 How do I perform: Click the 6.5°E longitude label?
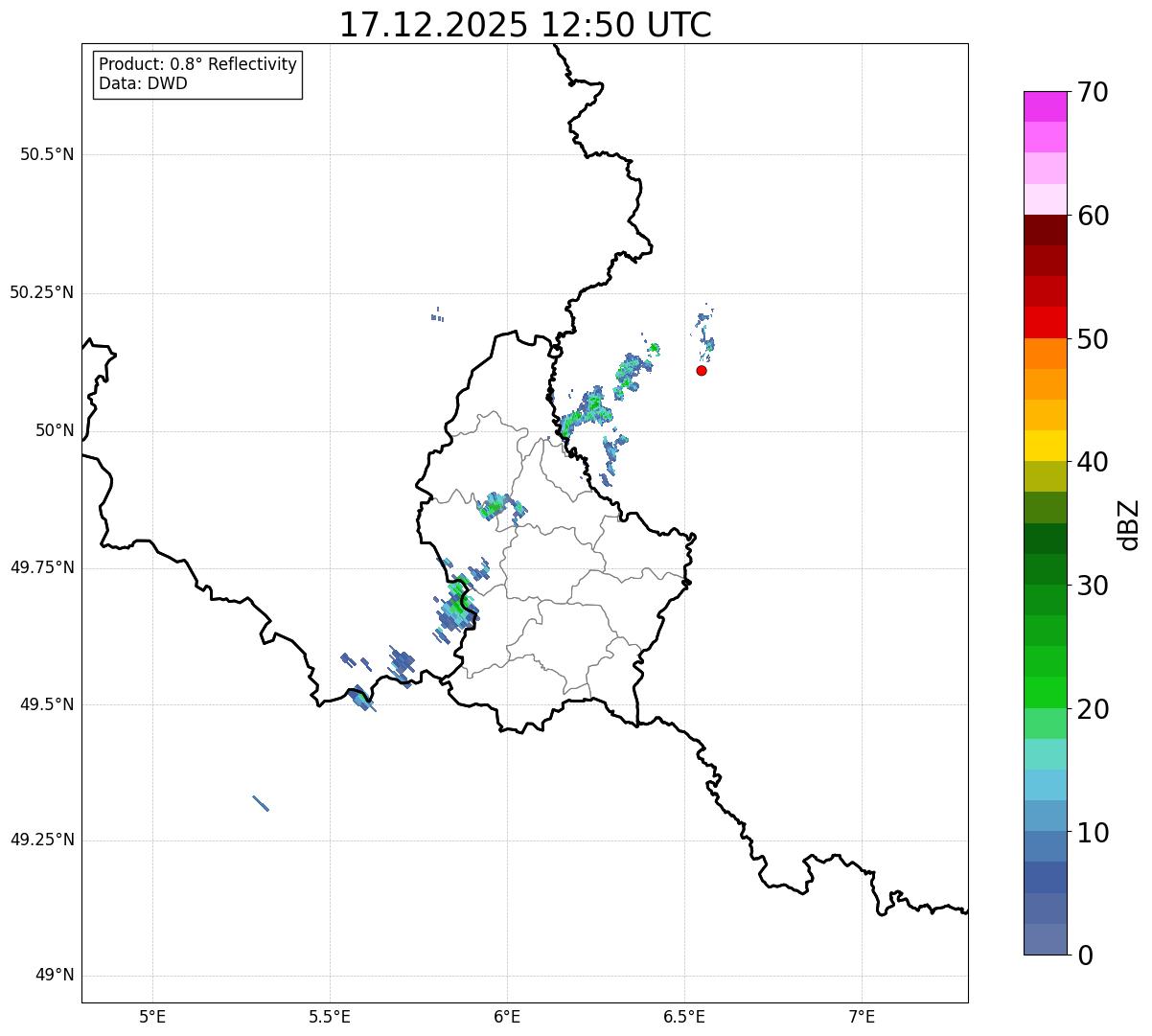684,1016
